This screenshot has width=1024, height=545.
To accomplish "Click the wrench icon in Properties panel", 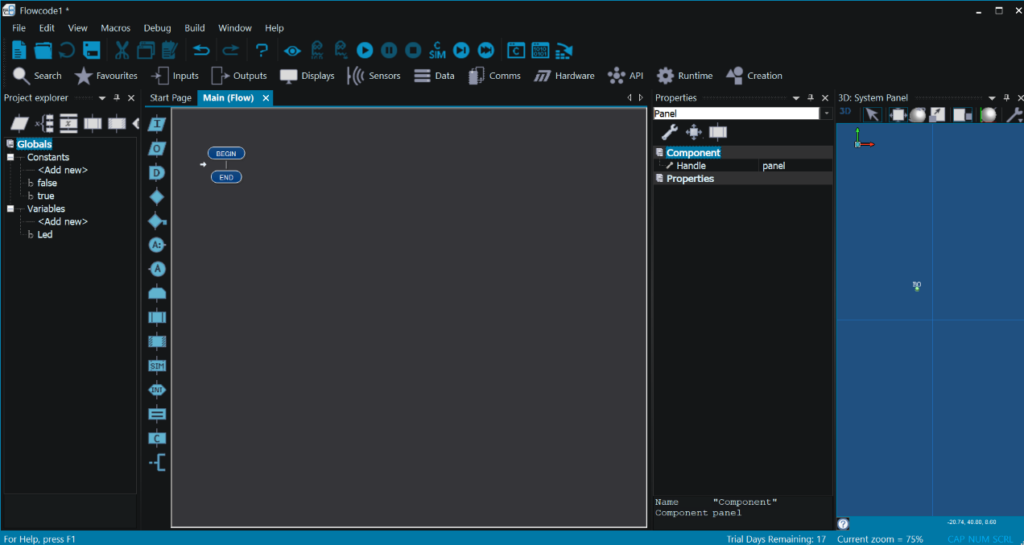I will point(669,132).
